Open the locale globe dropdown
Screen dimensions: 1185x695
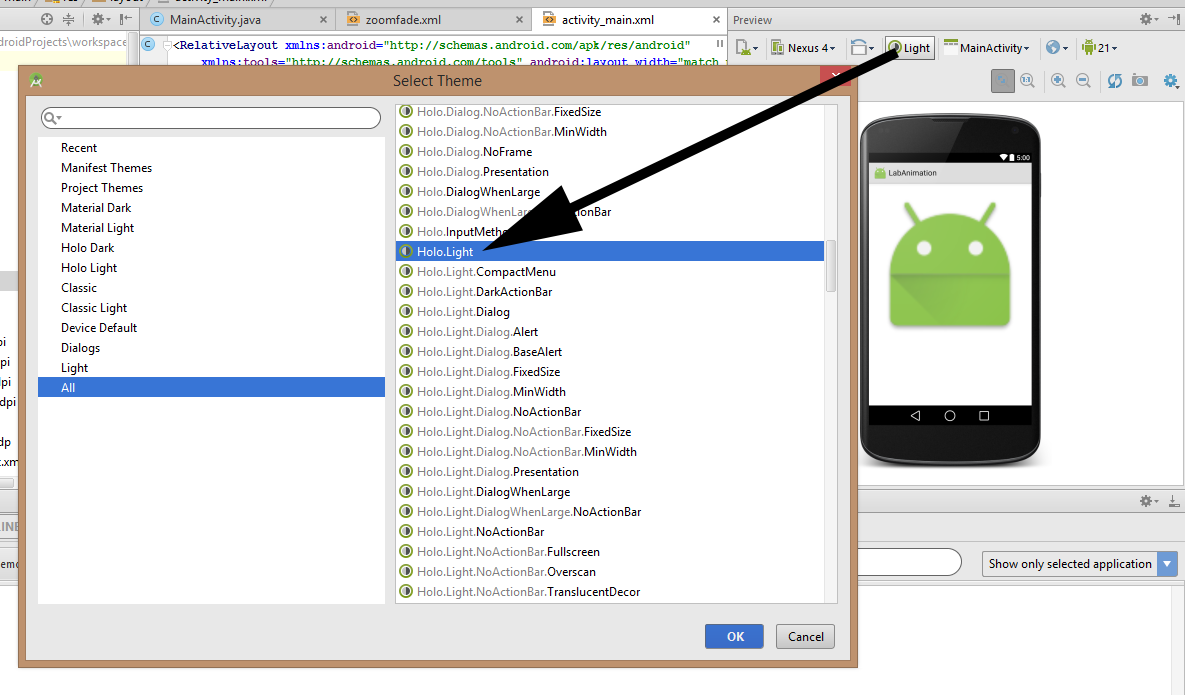[x=1057, y=48]
